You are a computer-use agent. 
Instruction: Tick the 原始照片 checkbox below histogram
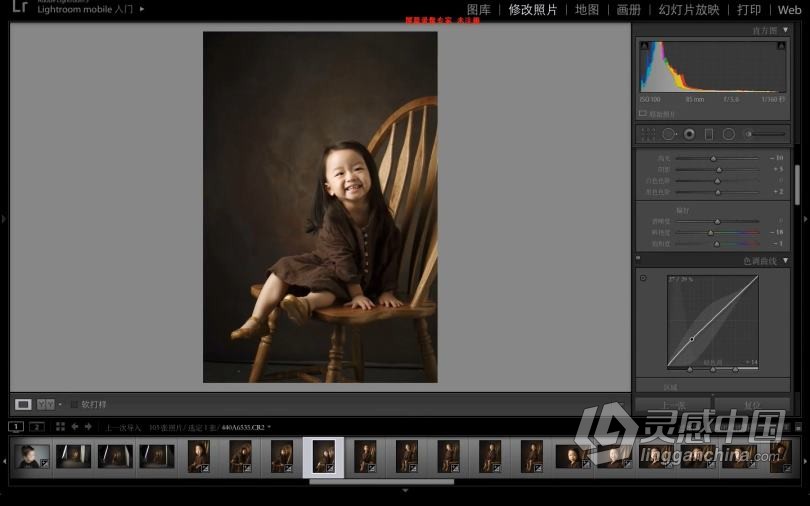tap(643, 113)
